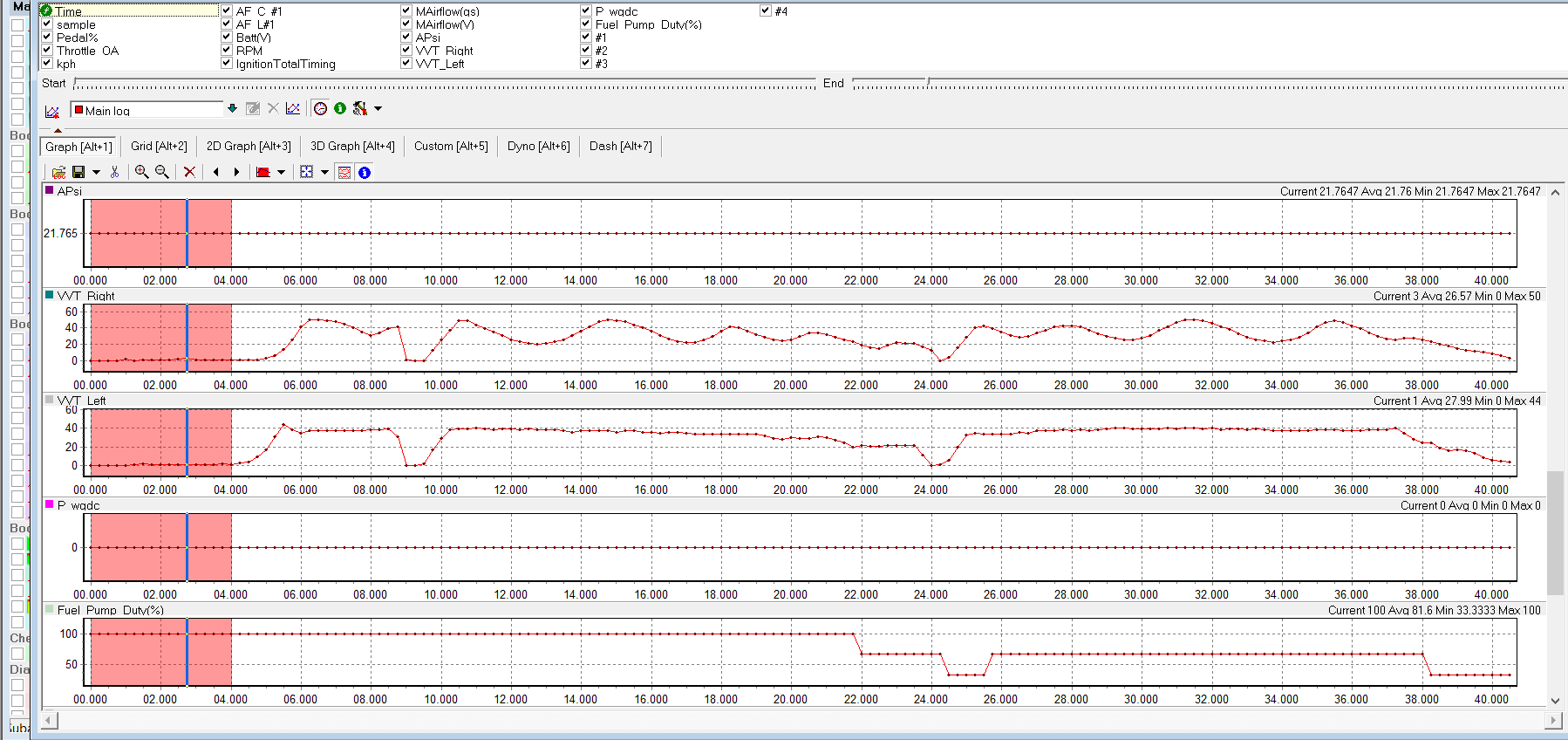Click the green info icon
The width and height of the screenshot is (1568, 740).
(x=340, y=109)
